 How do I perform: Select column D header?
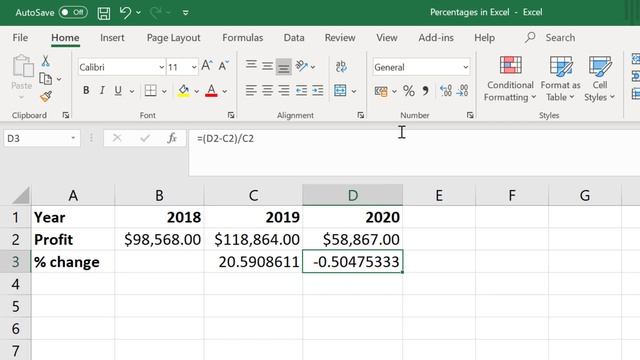click(353, 195)
